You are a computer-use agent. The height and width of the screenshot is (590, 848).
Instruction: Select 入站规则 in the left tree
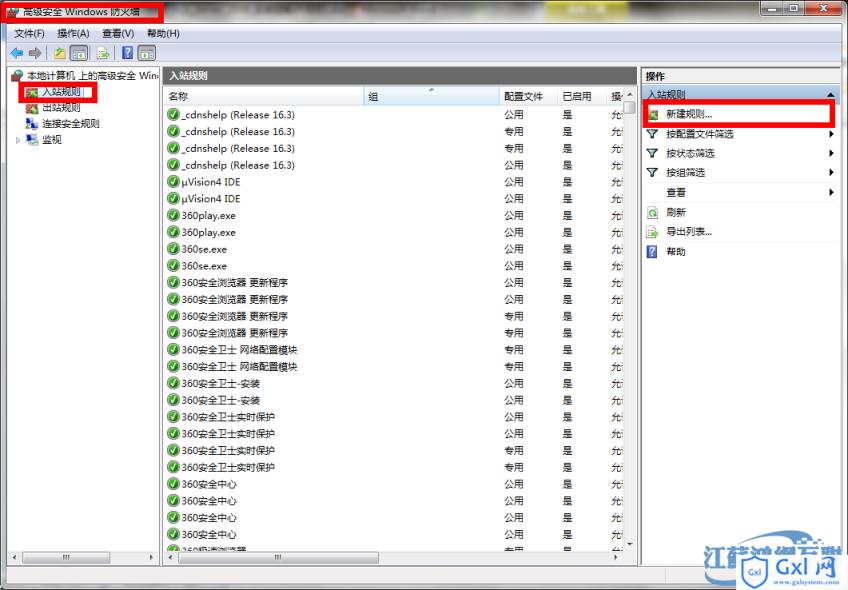click(61, 92)
